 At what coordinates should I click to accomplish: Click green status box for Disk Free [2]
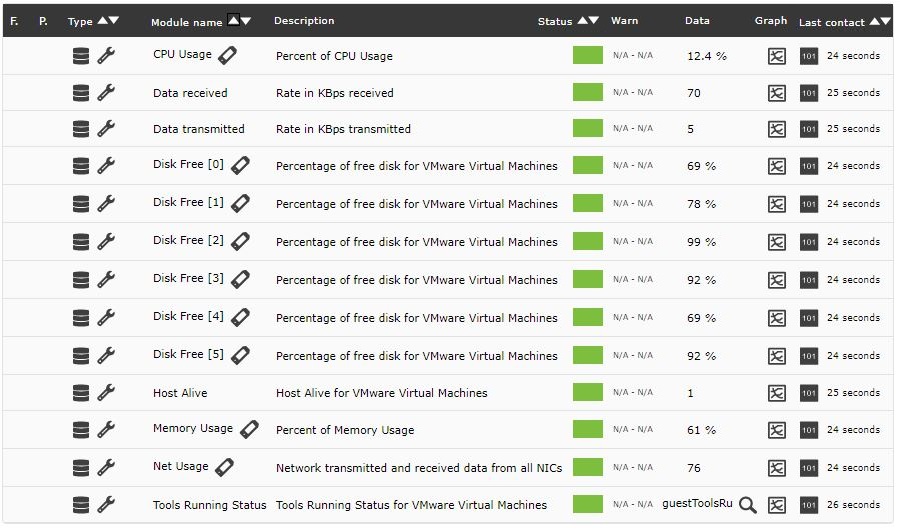pos(588,241)
